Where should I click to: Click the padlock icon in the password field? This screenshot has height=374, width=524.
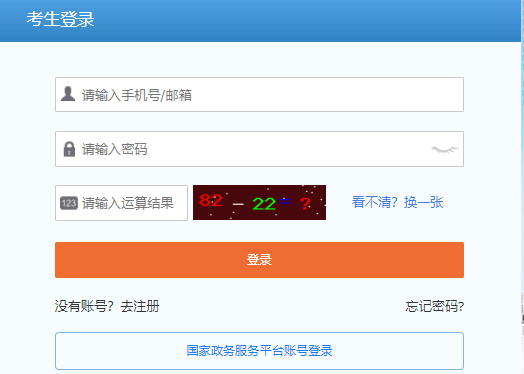pyautogui.click(x=69, y=149)
